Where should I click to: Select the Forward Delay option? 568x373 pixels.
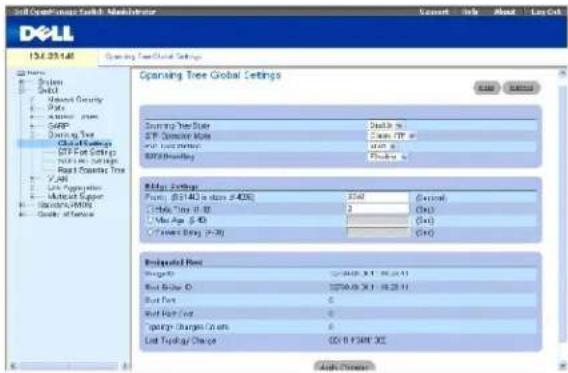[x=150, y=232]
